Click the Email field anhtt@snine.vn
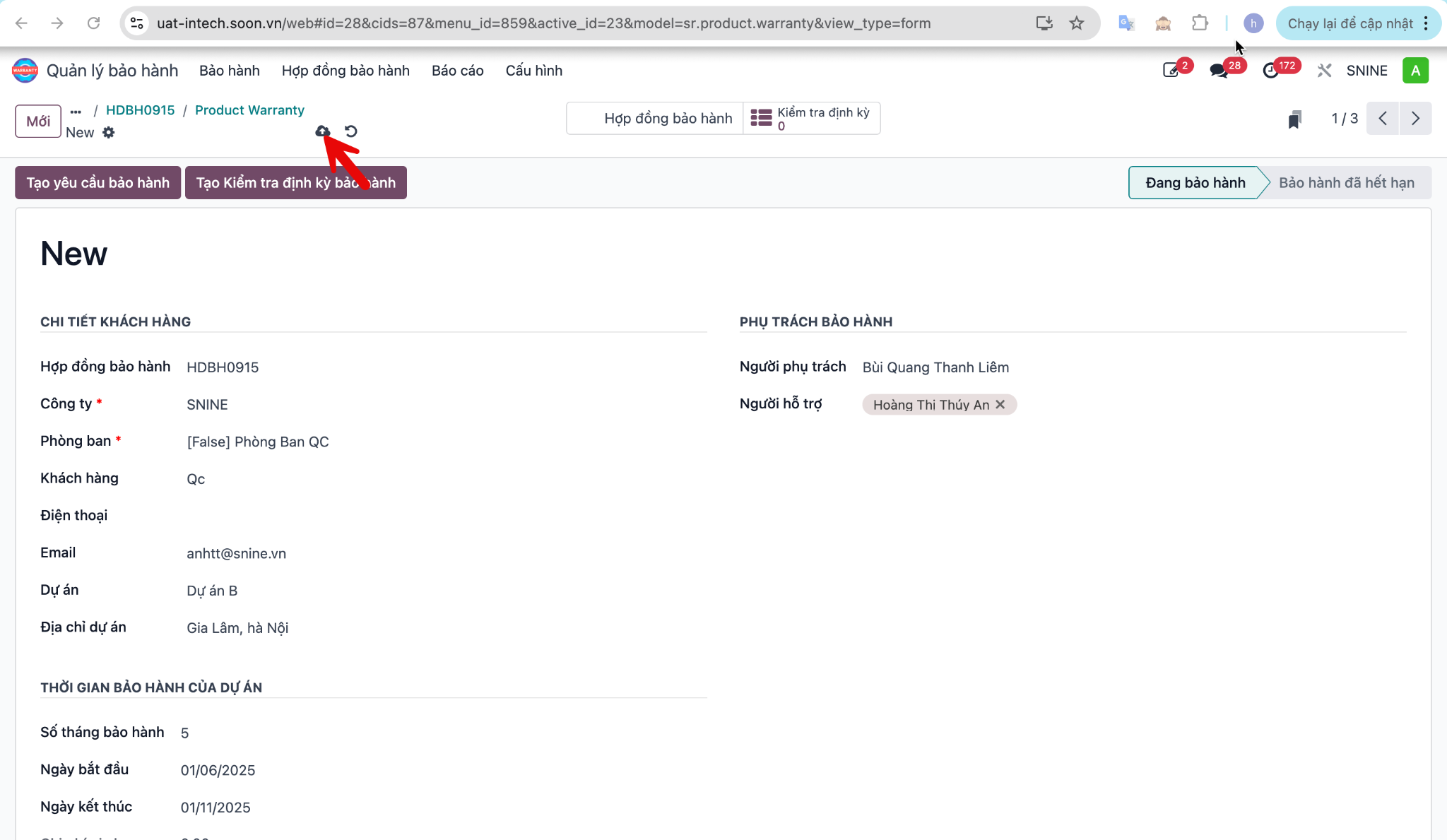Screen dimensions: 1447x840 (236, 554)
